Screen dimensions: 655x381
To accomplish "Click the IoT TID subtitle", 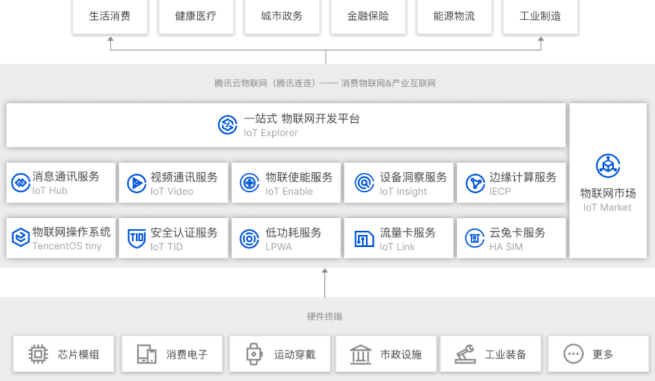I will 167,247.
